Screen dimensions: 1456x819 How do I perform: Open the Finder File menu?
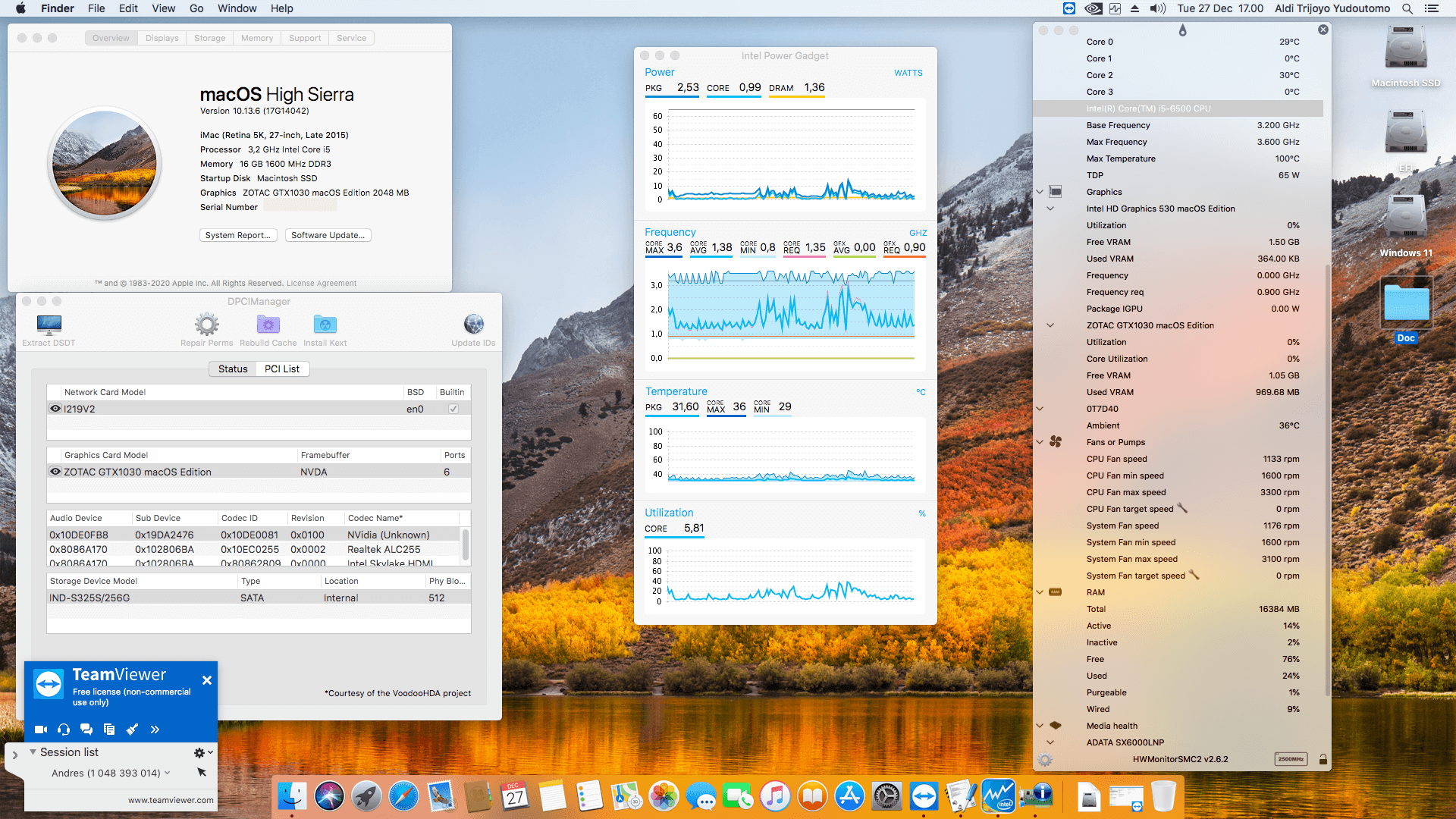coord(96,8)
